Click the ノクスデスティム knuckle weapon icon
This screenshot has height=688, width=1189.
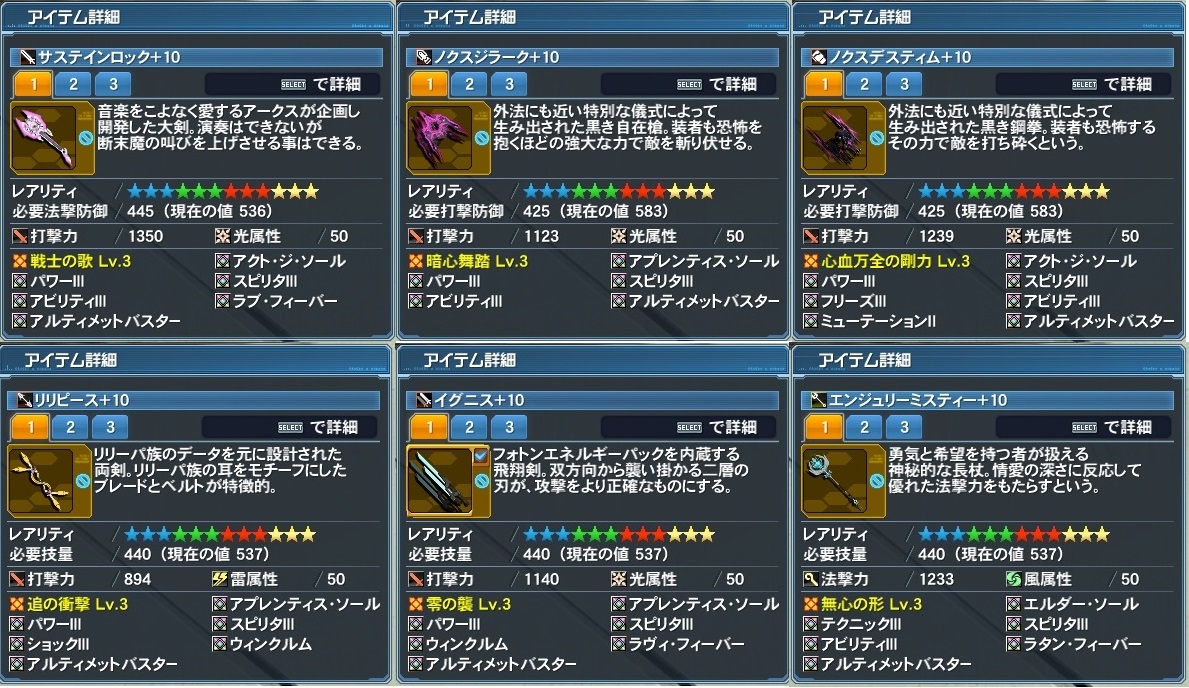coord(835,138)
